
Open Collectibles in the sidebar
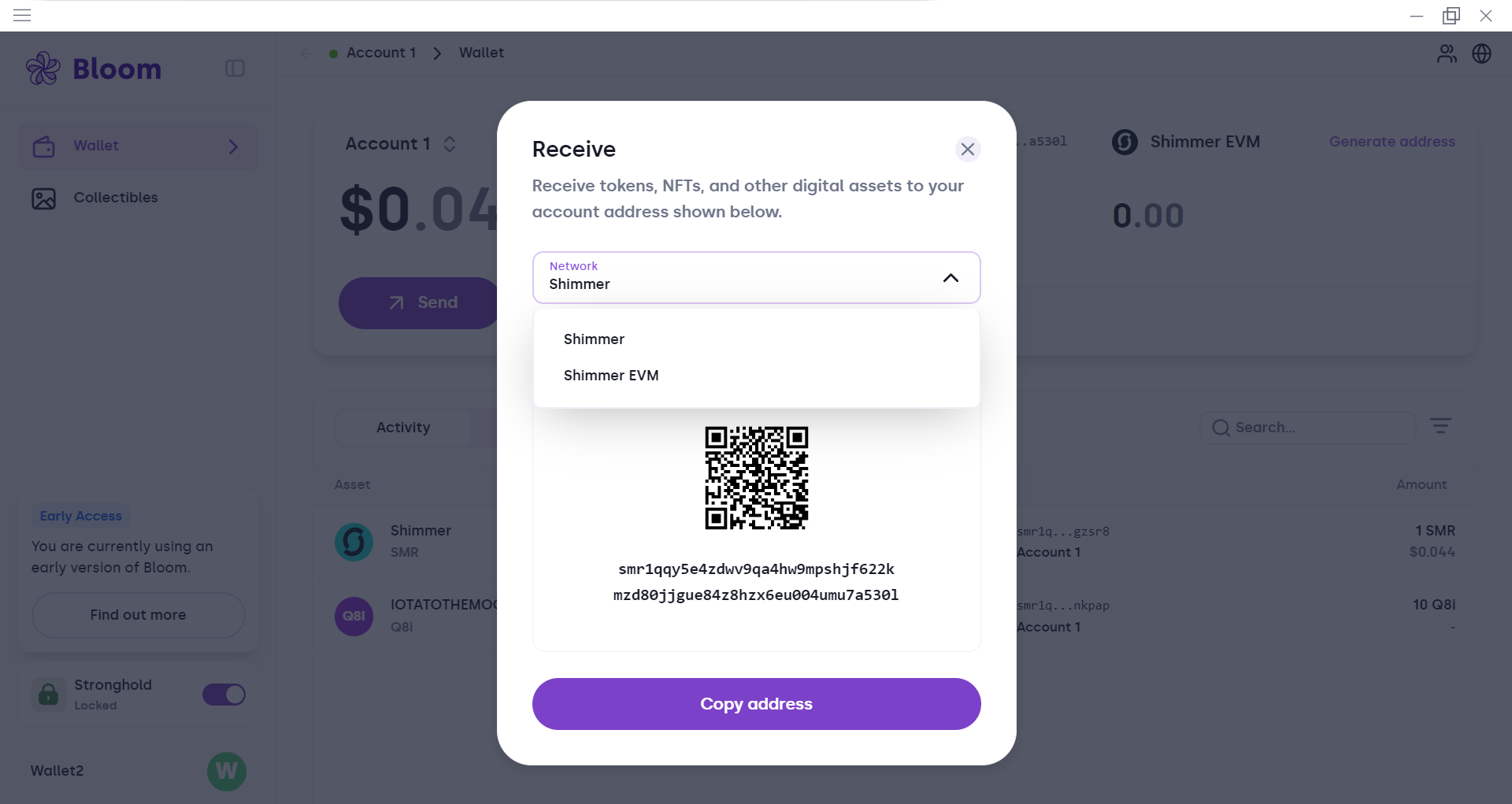(x=116, y=198)
